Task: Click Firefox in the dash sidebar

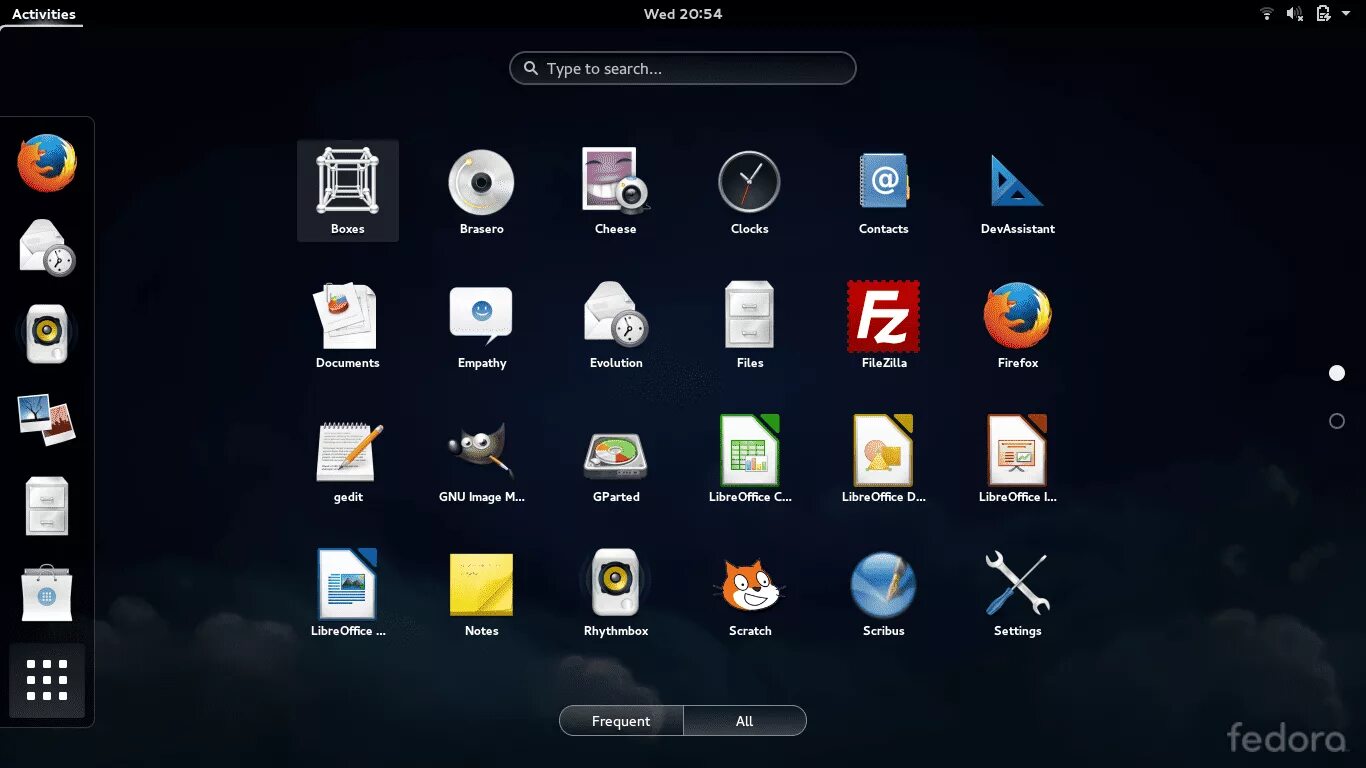Action: [47, 163]
